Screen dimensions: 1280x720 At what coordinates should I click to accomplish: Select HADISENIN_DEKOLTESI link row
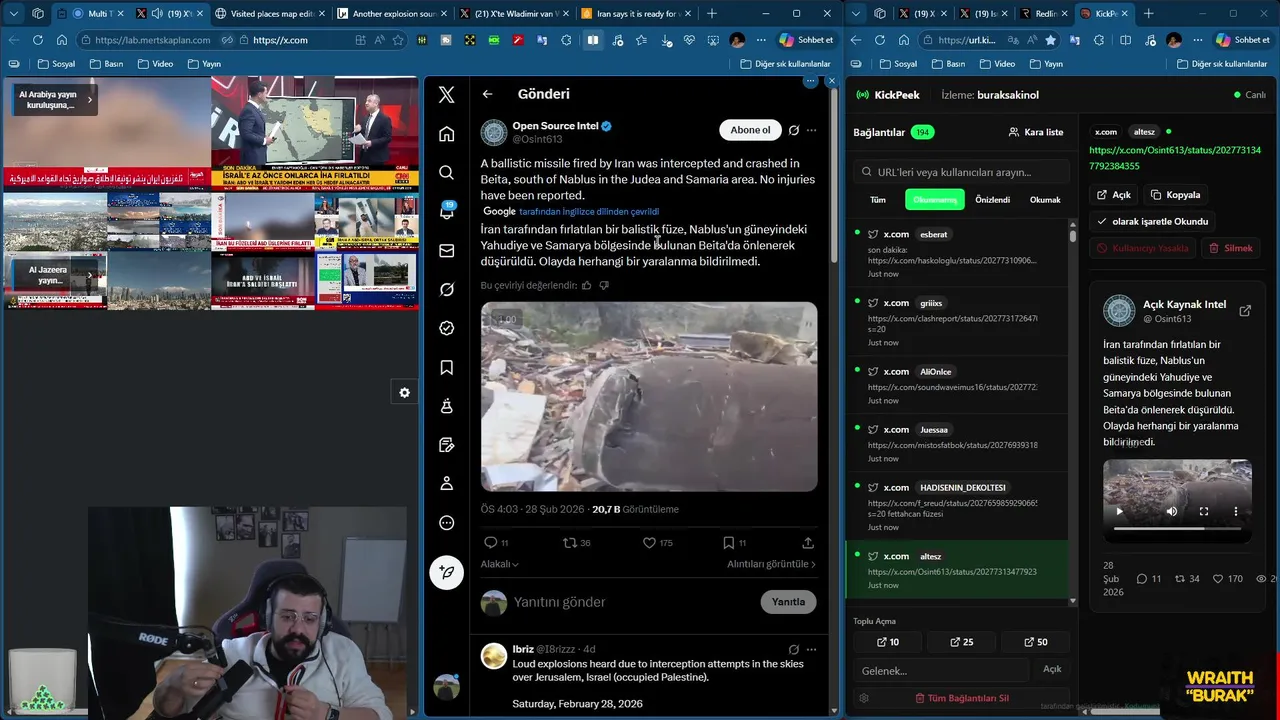click(x=957, y=507)
